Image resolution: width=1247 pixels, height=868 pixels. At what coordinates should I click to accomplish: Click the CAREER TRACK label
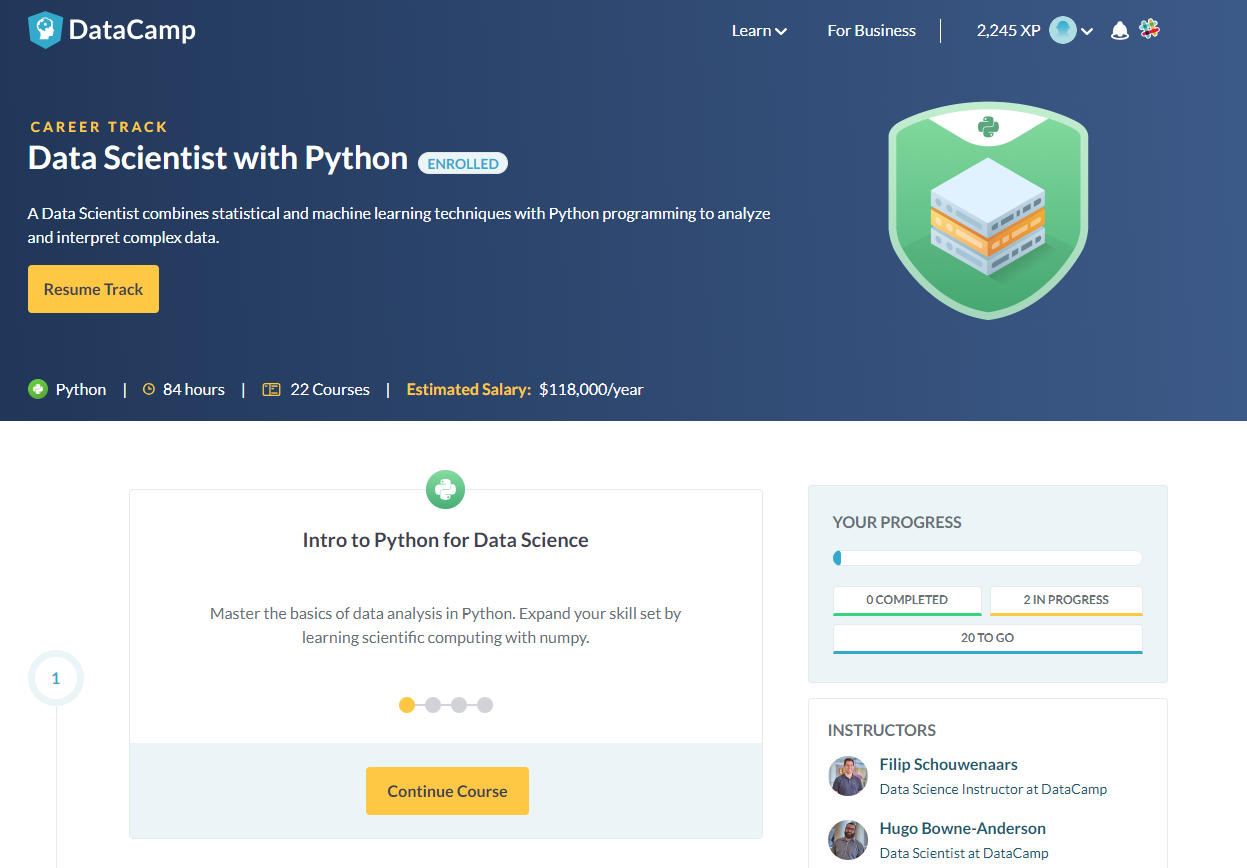(99, 127)
